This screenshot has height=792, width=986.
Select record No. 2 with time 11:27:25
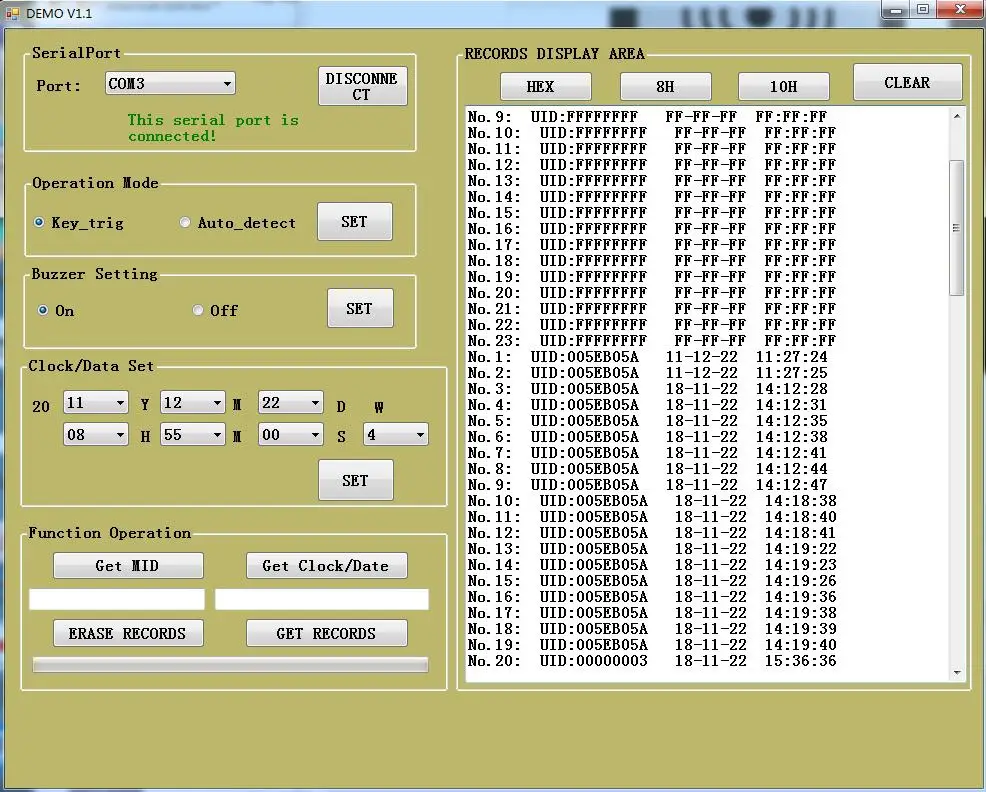pyautogui.click(x=648, y=373)
